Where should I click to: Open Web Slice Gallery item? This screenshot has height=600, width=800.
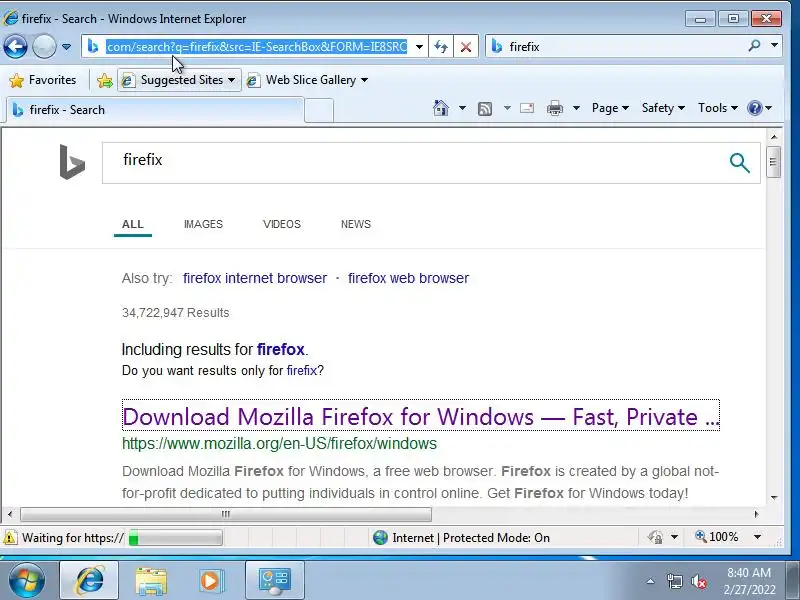click(x=307, y=80)
